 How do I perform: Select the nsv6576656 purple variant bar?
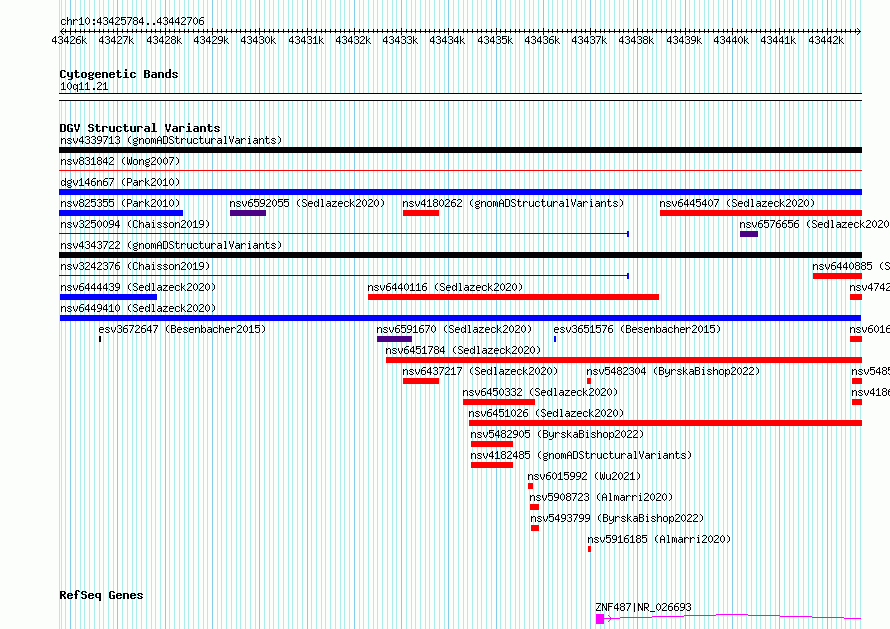[x=749, y=234]
